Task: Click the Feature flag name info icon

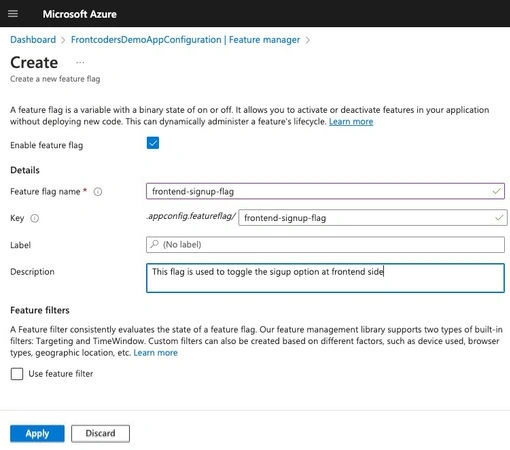Action: point(98,192)
